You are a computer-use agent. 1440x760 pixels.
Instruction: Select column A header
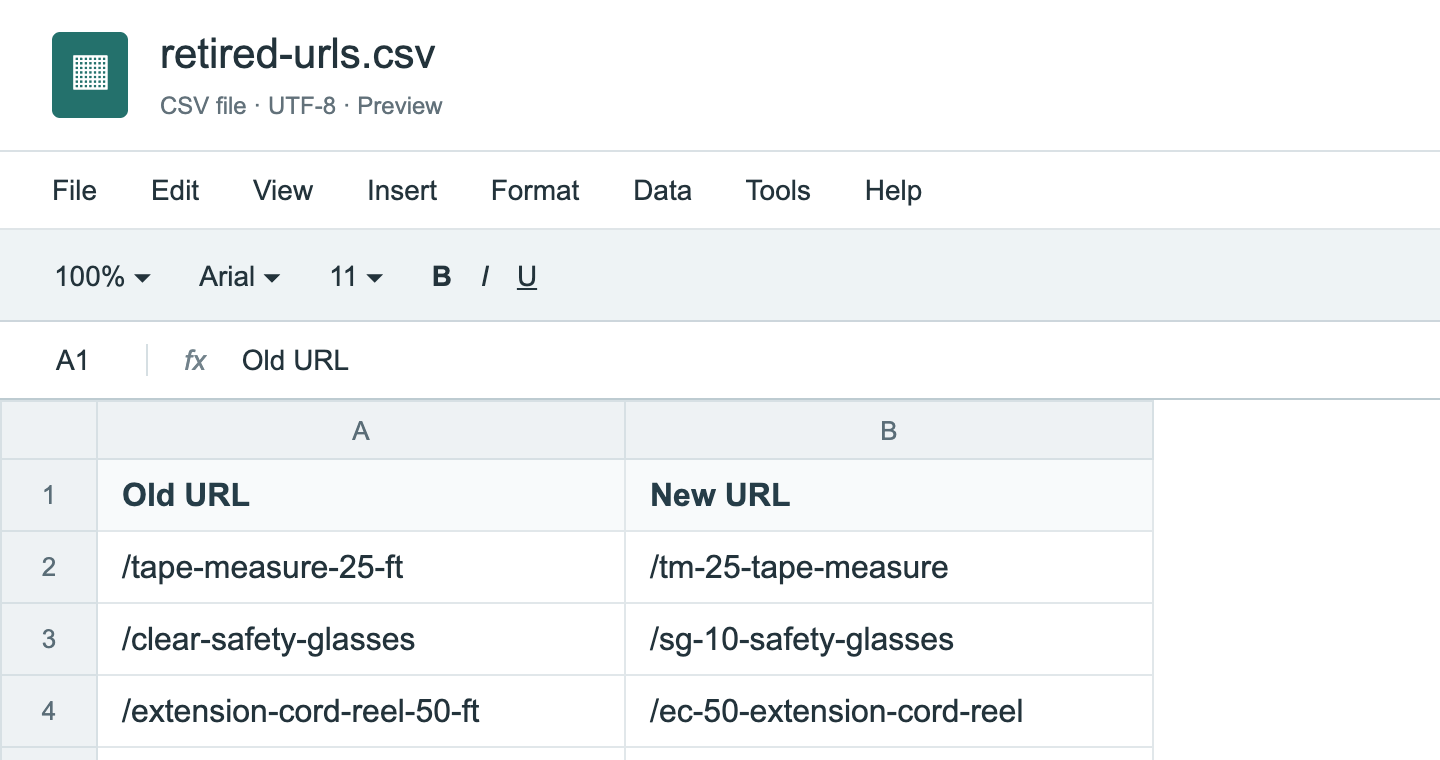[x=361, y=430]
